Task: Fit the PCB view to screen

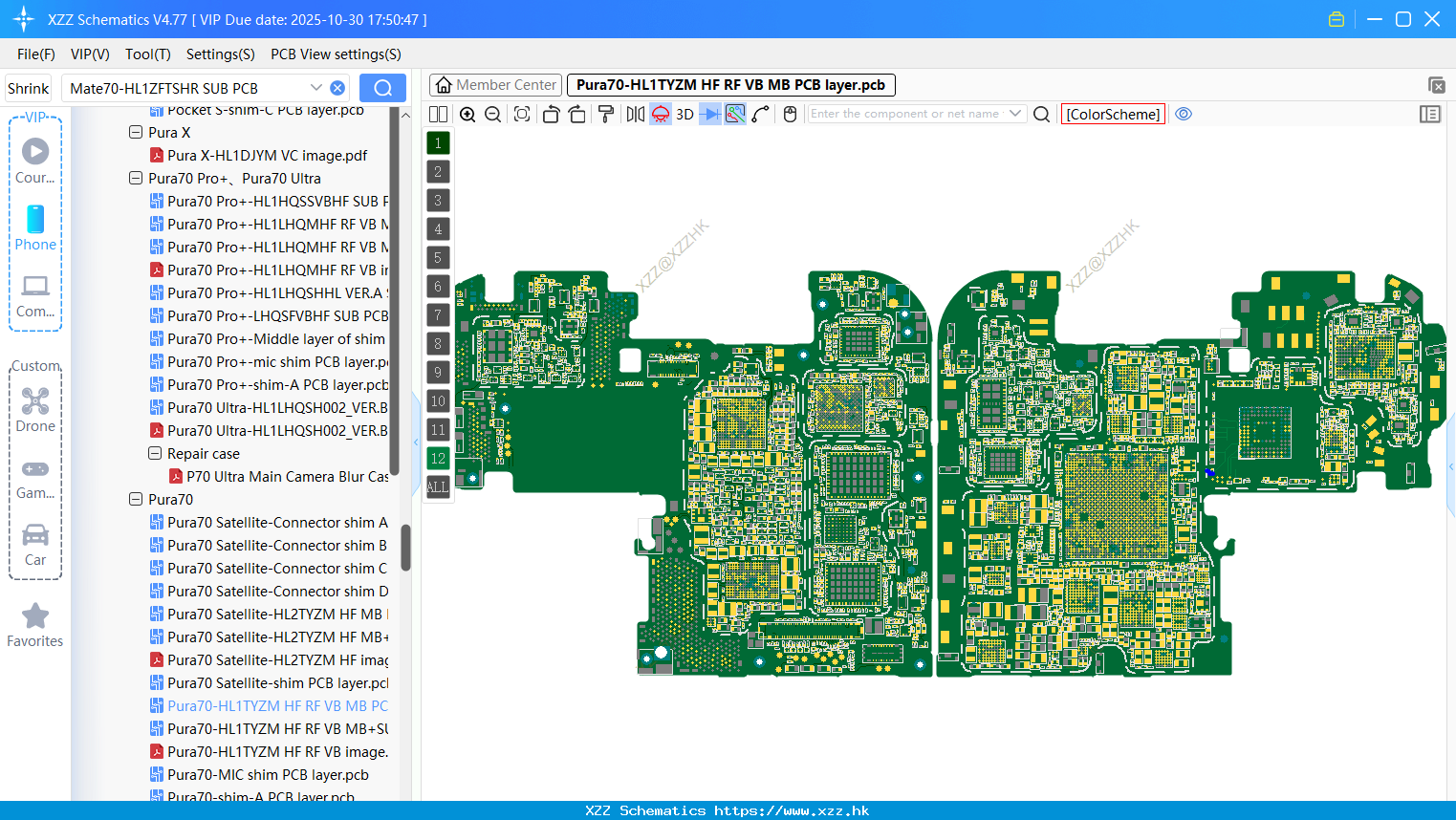Action: point(522,115)
